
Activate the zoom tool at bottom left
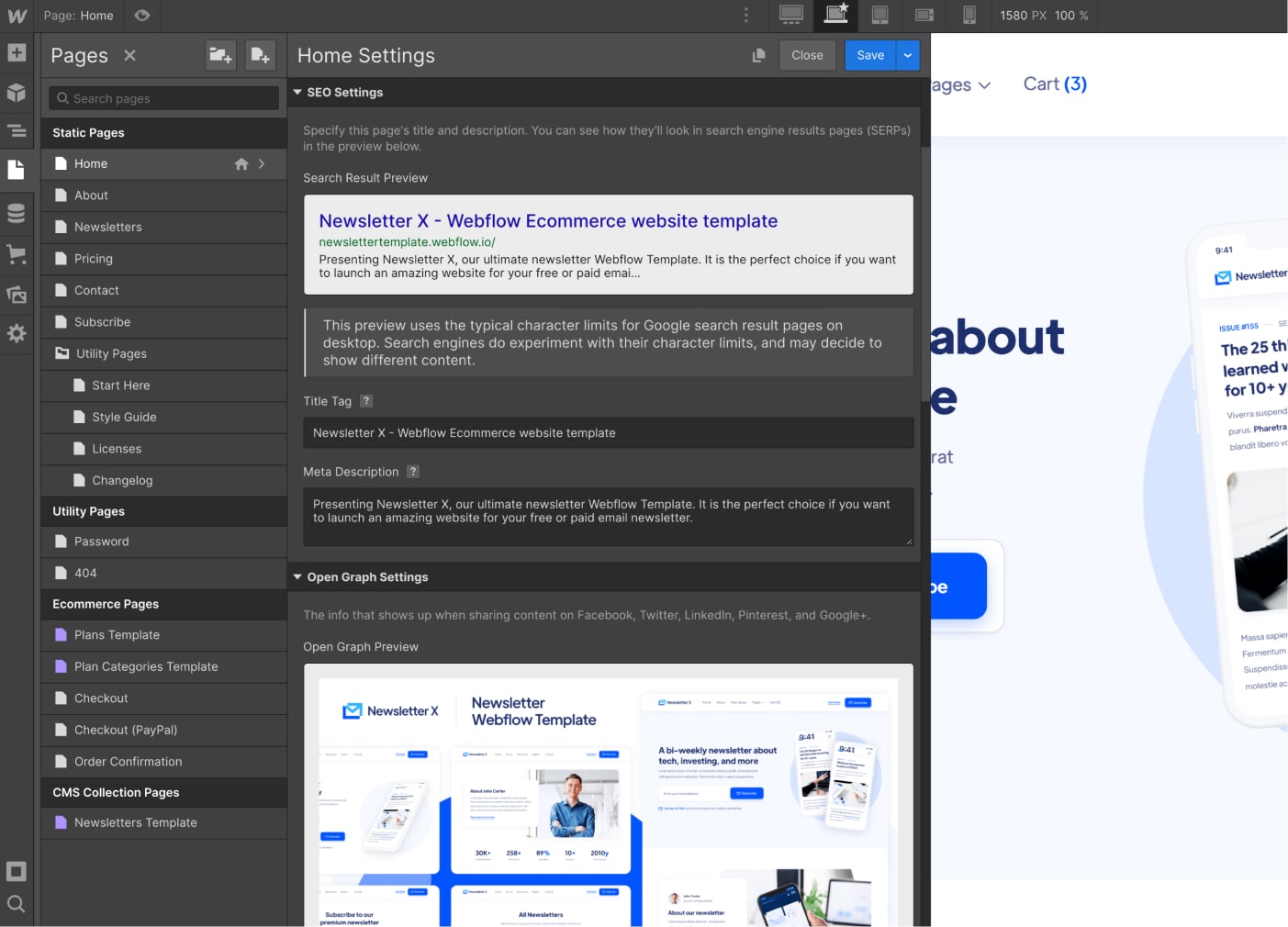pos(17,904)
